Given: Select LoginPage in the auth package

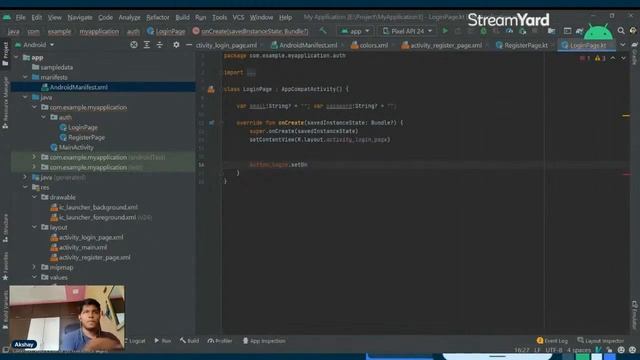Looking at the screenshot, I should tap(83, 127).
